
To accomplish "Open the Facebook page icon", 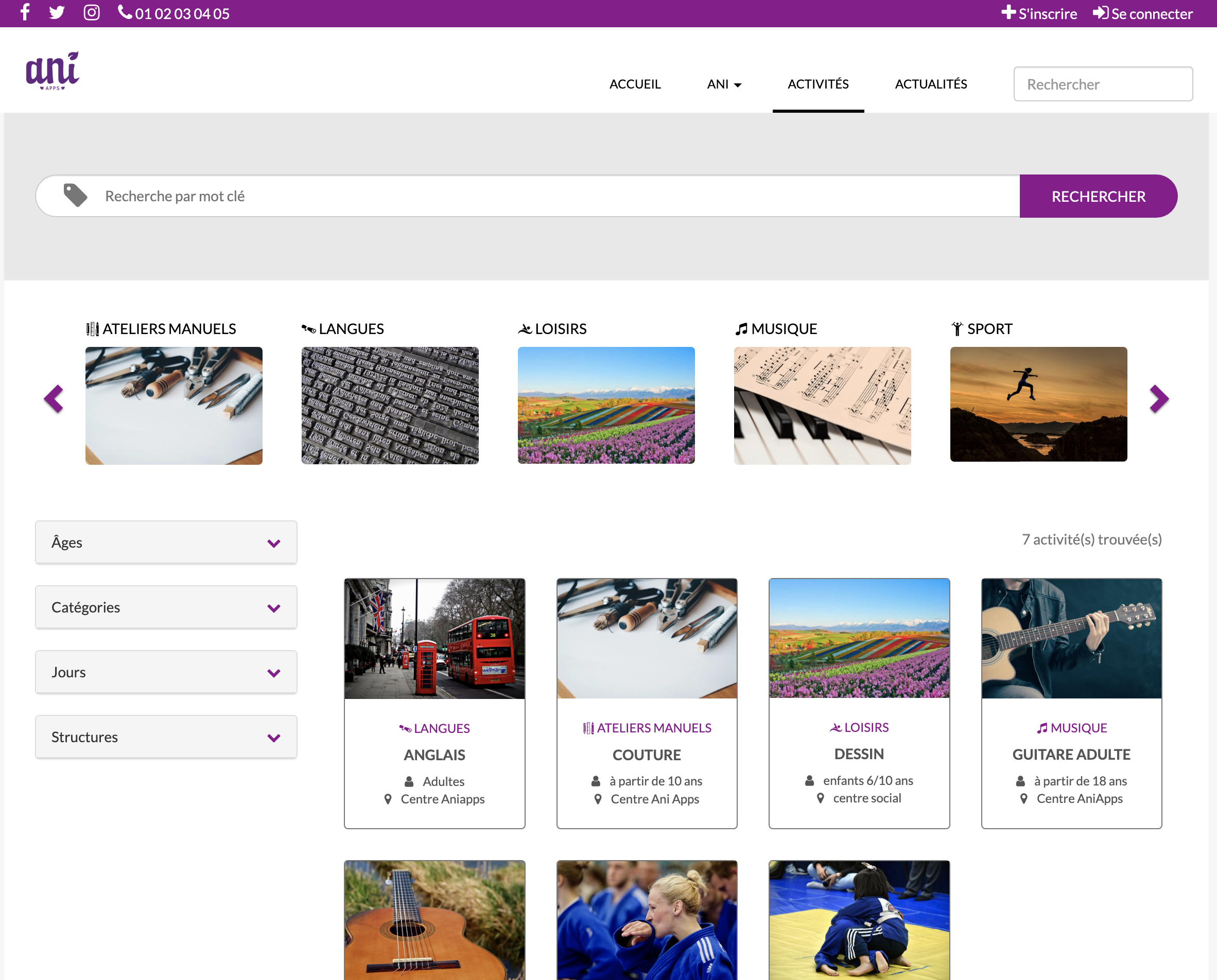I will 25,12.
